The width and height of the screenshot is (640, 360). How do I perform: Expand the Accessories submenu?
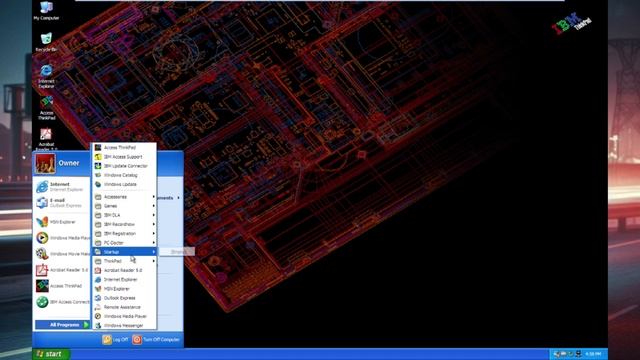click(x=124, y=197)
